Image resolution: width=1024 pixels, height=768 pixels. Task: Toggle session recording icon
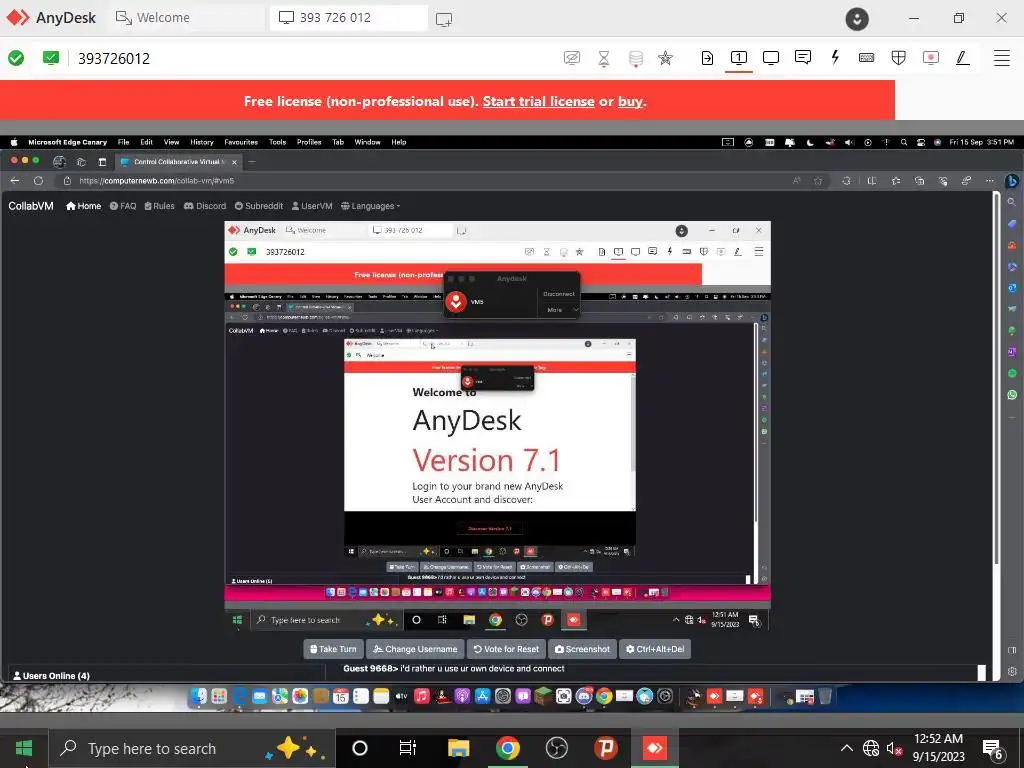click(x=931, y=58)
